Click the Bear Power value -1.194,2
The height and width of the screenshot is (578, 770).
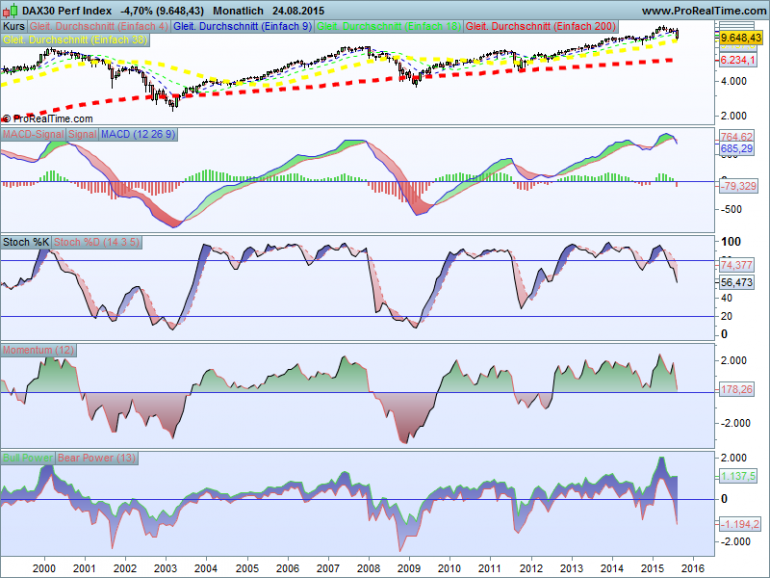740,524
